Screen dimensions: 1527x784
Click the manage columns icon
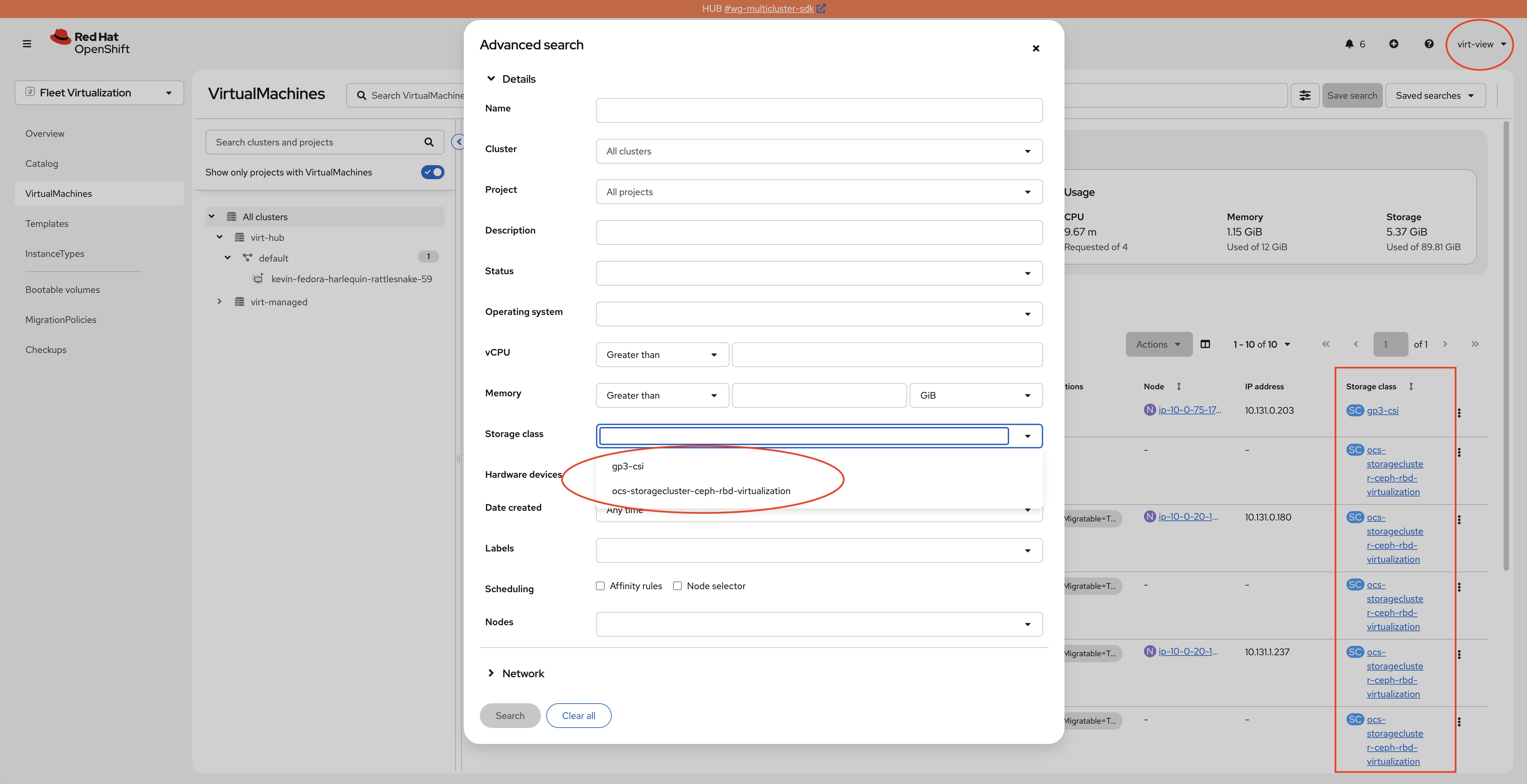pos(1205,344)
